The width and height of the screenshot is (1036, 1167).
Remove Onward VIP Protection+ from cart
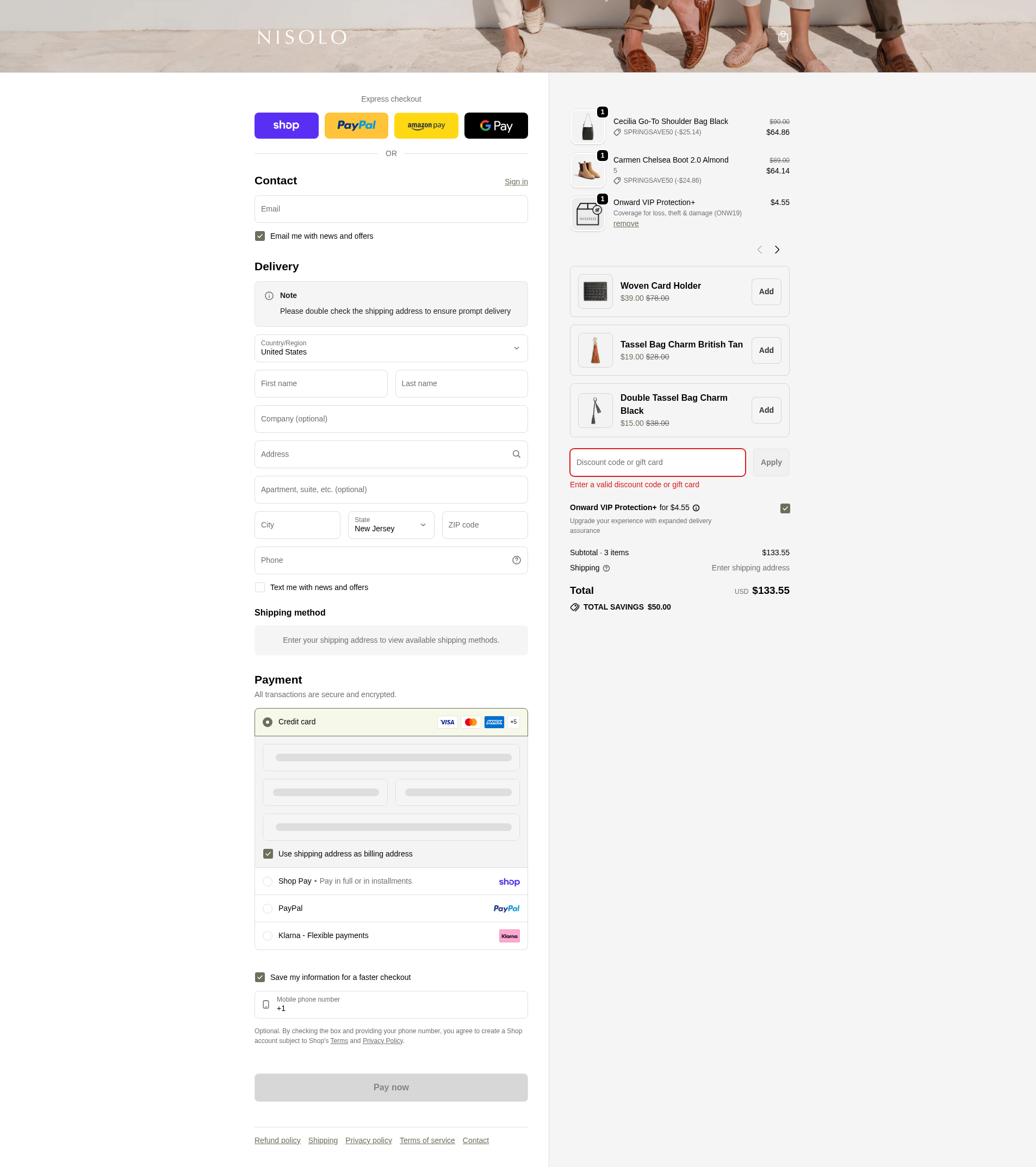(625, 224)
